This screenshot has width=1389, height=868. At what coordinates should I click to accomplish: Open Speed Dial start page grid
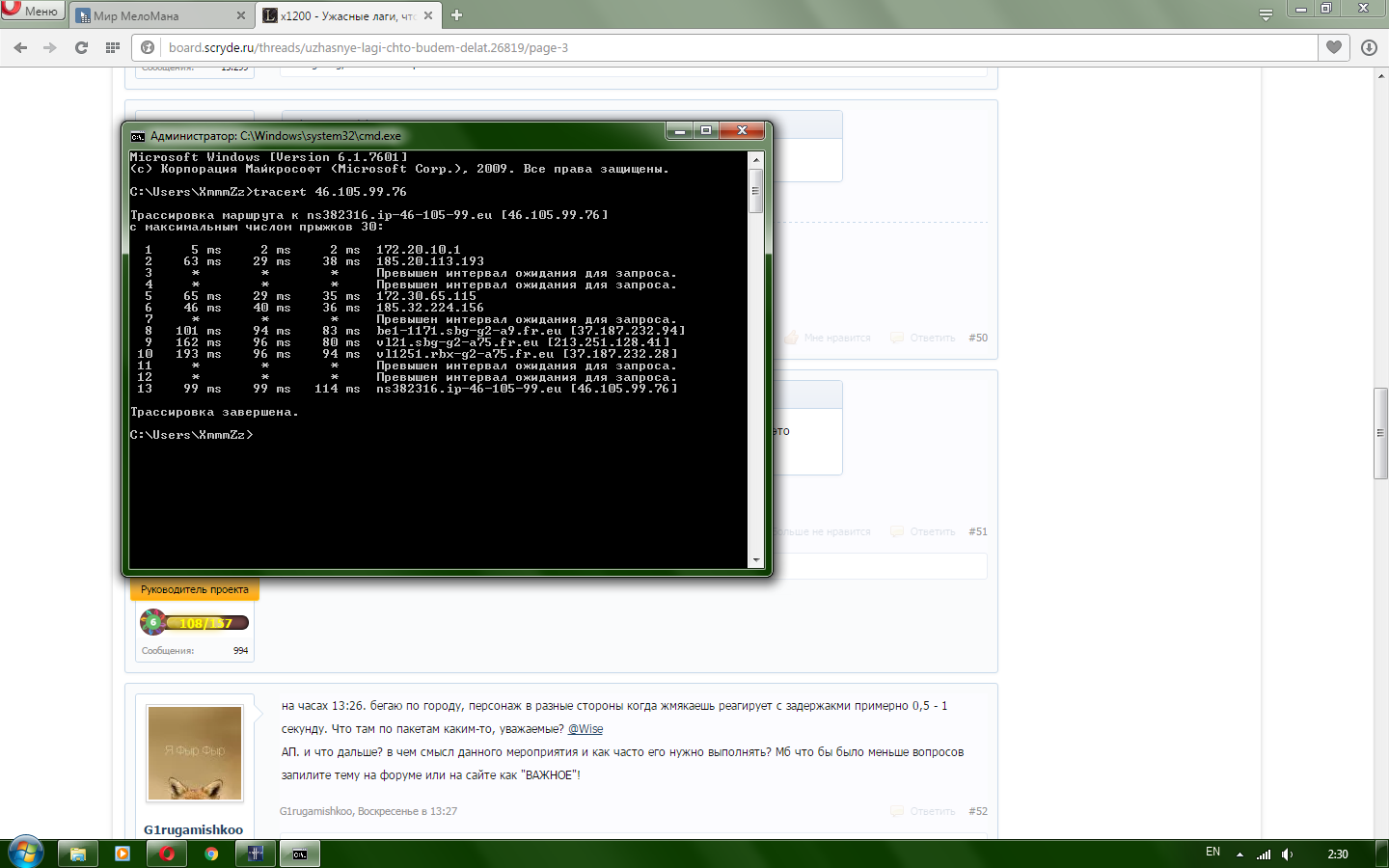(113, 47)
